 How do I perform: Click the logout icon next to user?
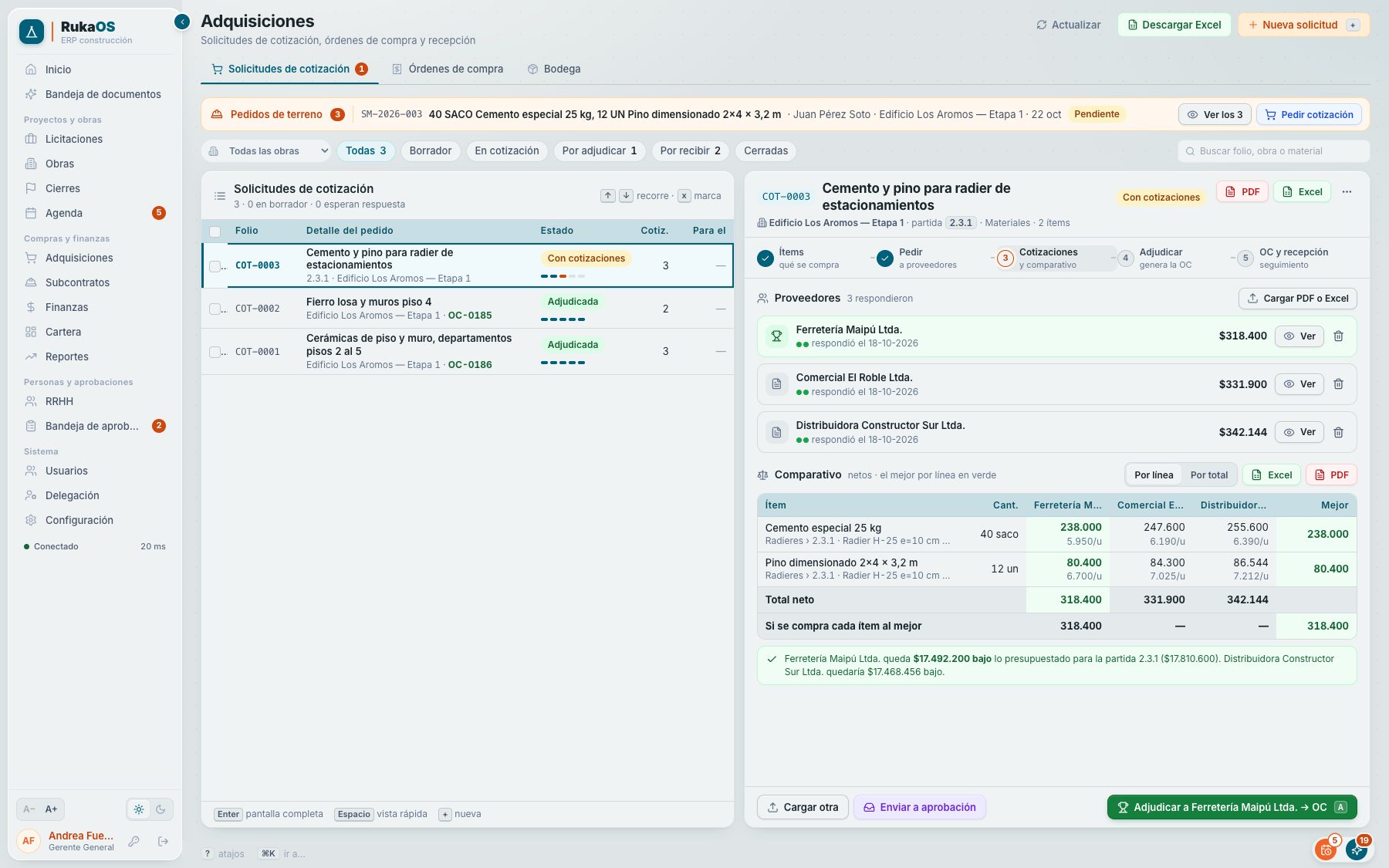click(163, 841)
